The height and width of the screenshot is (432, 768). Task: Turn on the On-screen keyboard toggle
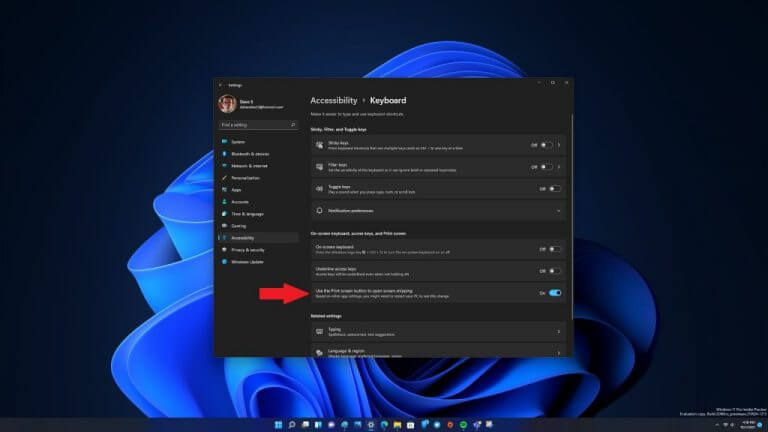point(555,249)
